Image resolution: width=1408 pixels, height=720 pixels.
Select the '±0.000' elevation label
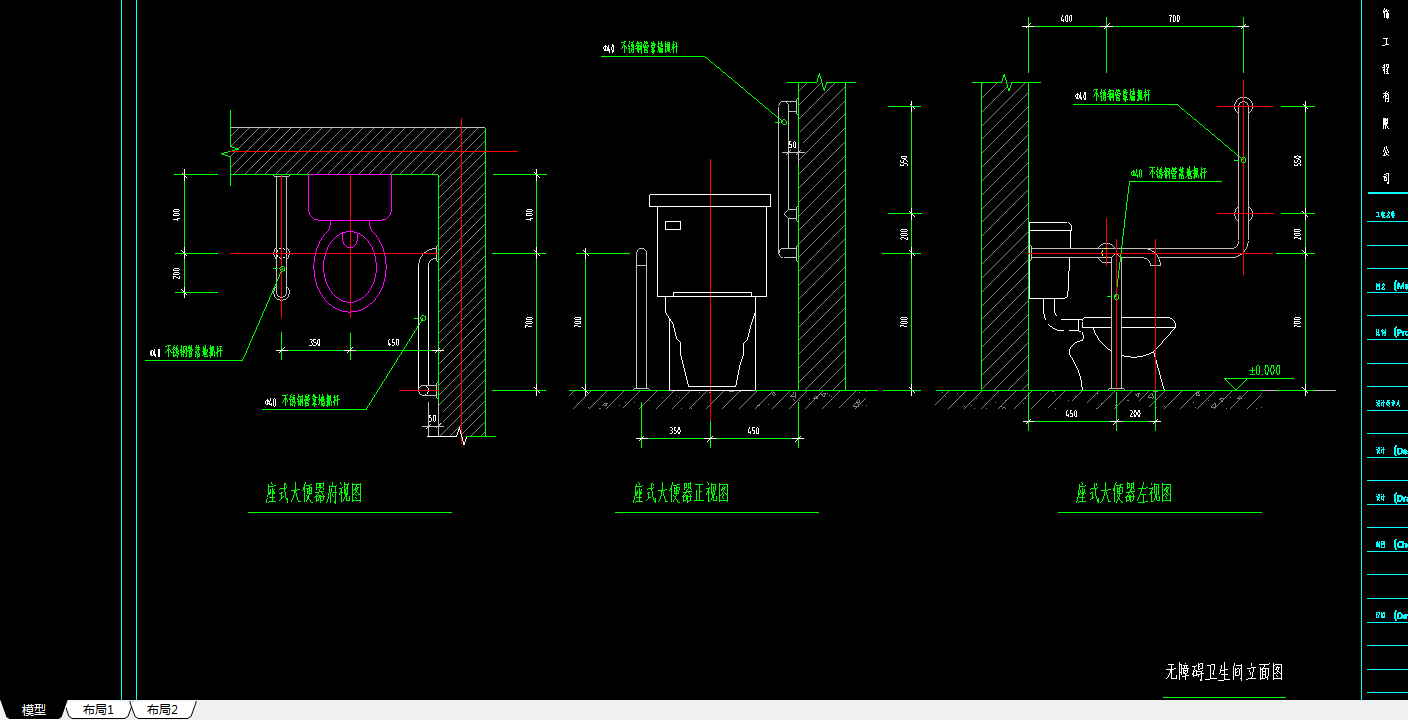coord(1264,370)
